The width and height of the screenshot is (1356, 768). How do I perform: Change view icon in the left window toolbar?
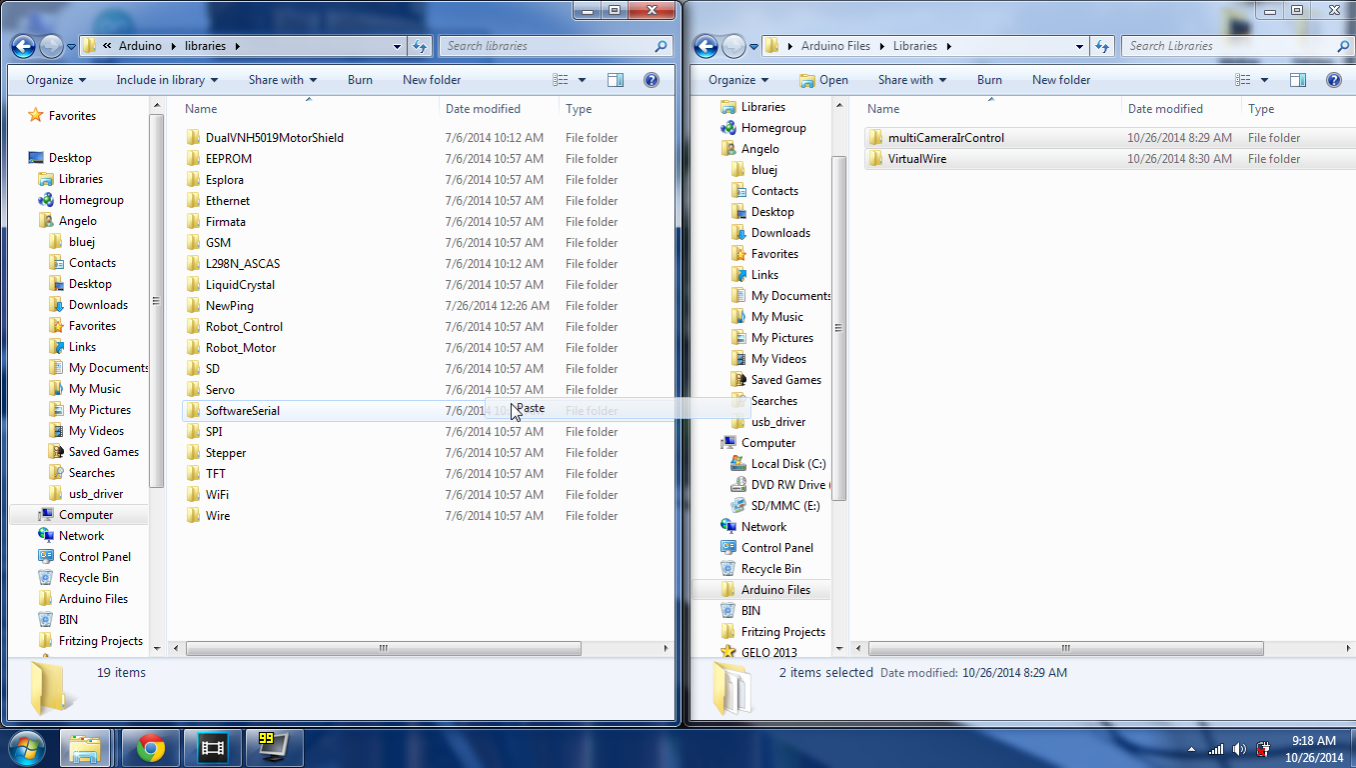pos(561,80)
